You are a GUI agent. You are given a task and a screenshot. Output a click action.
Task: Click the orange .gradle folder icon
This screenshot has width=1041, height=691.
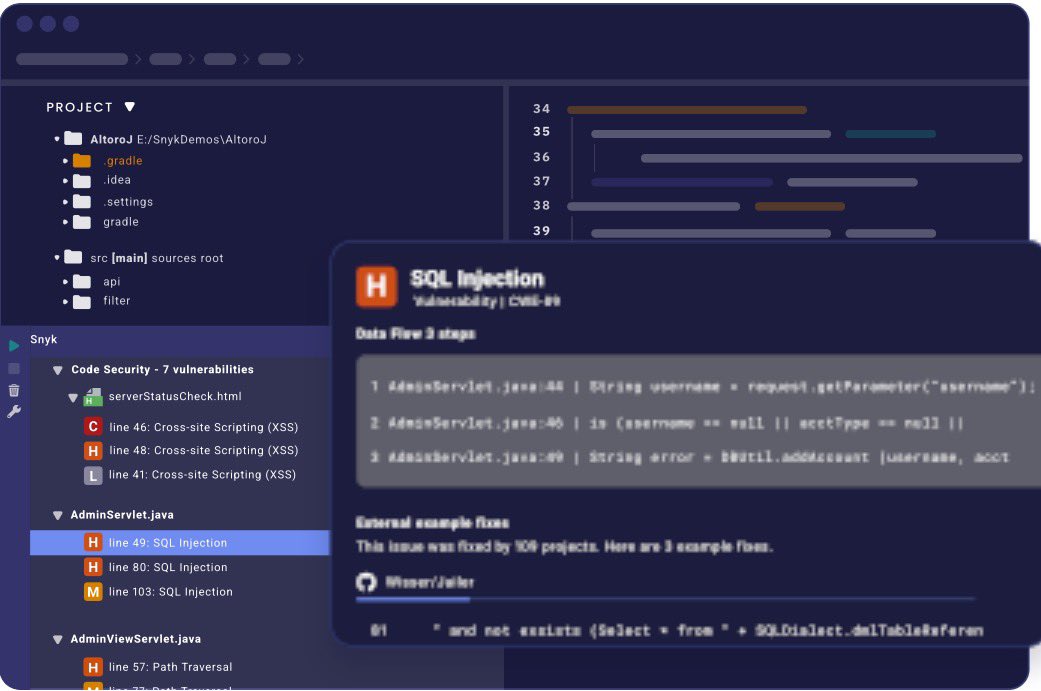click(x=82, y=161)
